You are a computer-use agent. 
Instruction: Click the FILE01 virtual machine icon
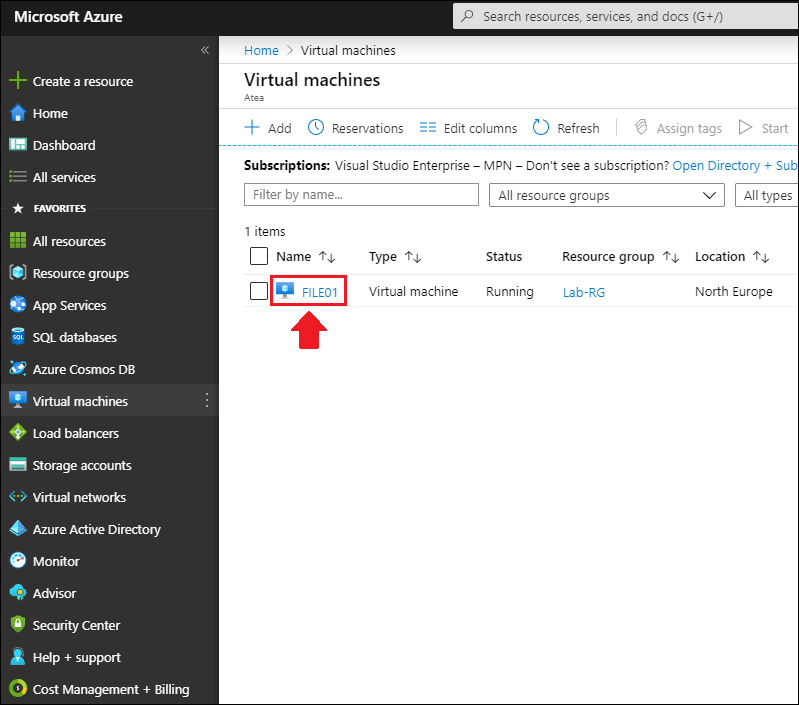coord(285,291)
